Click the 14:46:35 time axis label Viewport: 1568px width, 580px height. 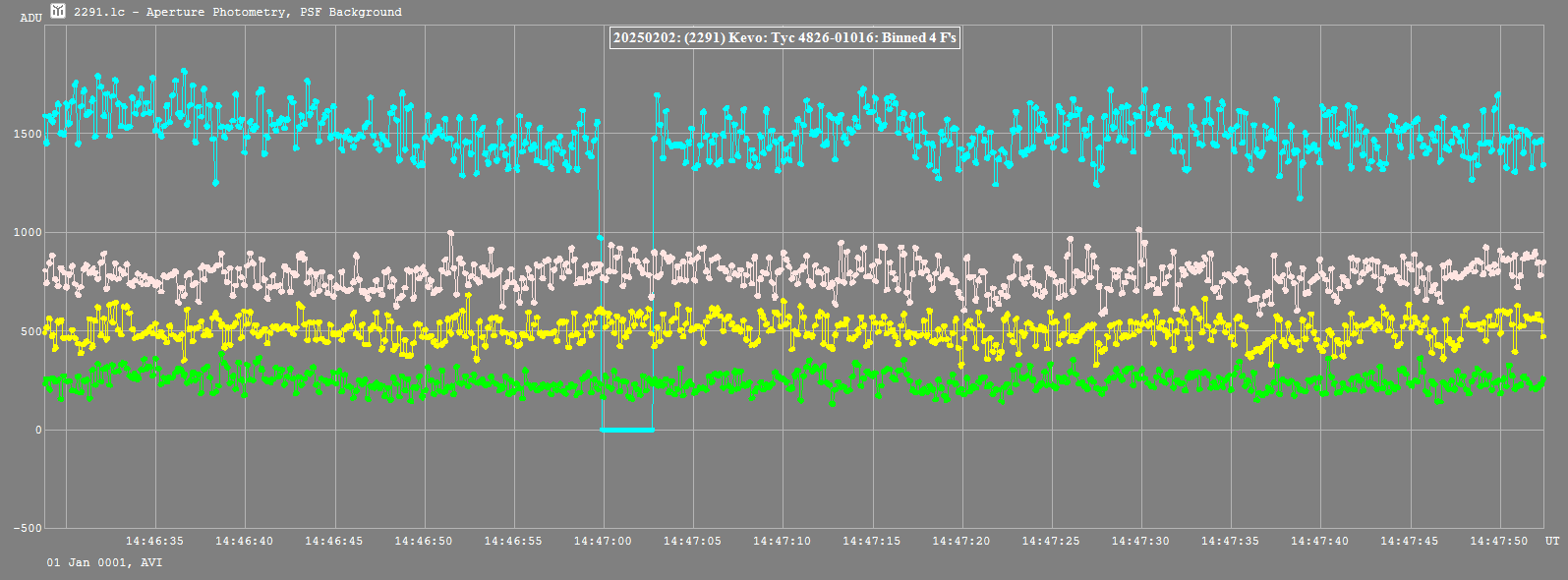click(154, 541)
